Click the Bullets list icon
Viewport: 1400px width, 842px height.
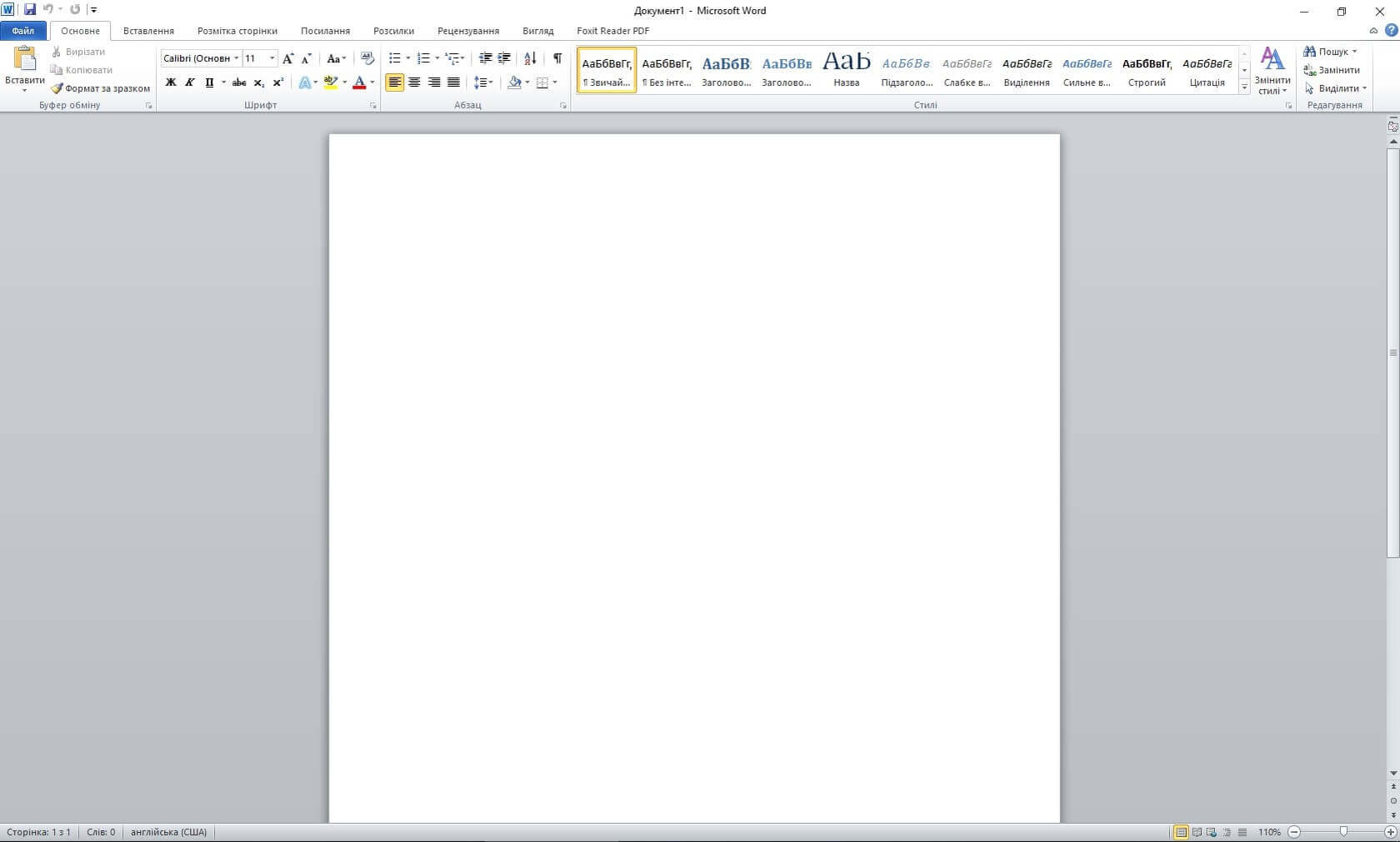coord(395,58)
